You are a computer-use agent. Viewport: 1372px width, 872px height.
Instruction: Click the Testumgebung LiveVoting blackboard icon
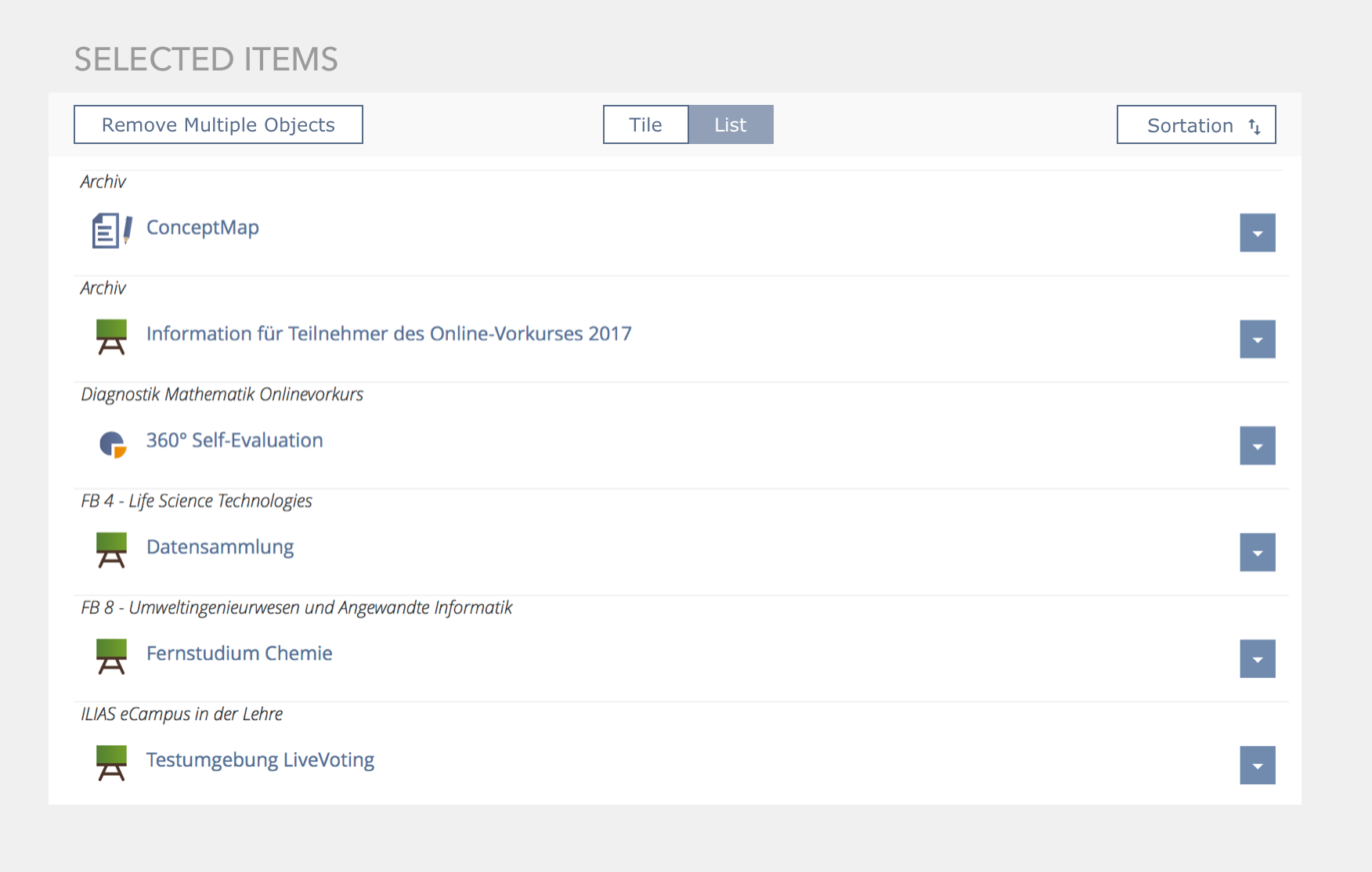click(111, 763)
